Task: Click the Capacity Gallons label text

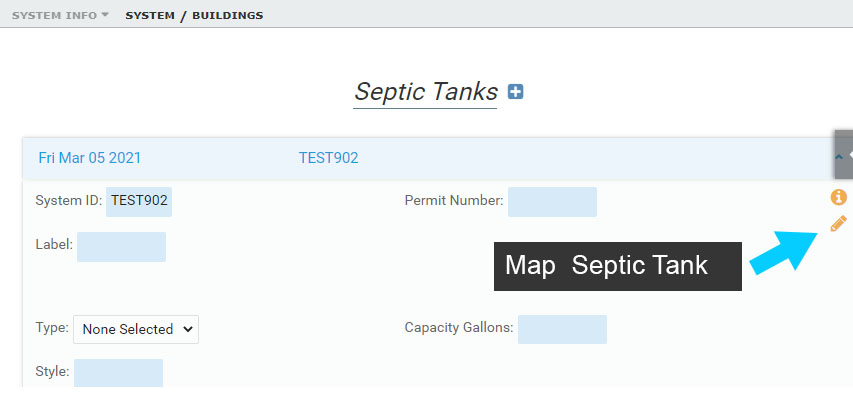Action: pos(459,328)
